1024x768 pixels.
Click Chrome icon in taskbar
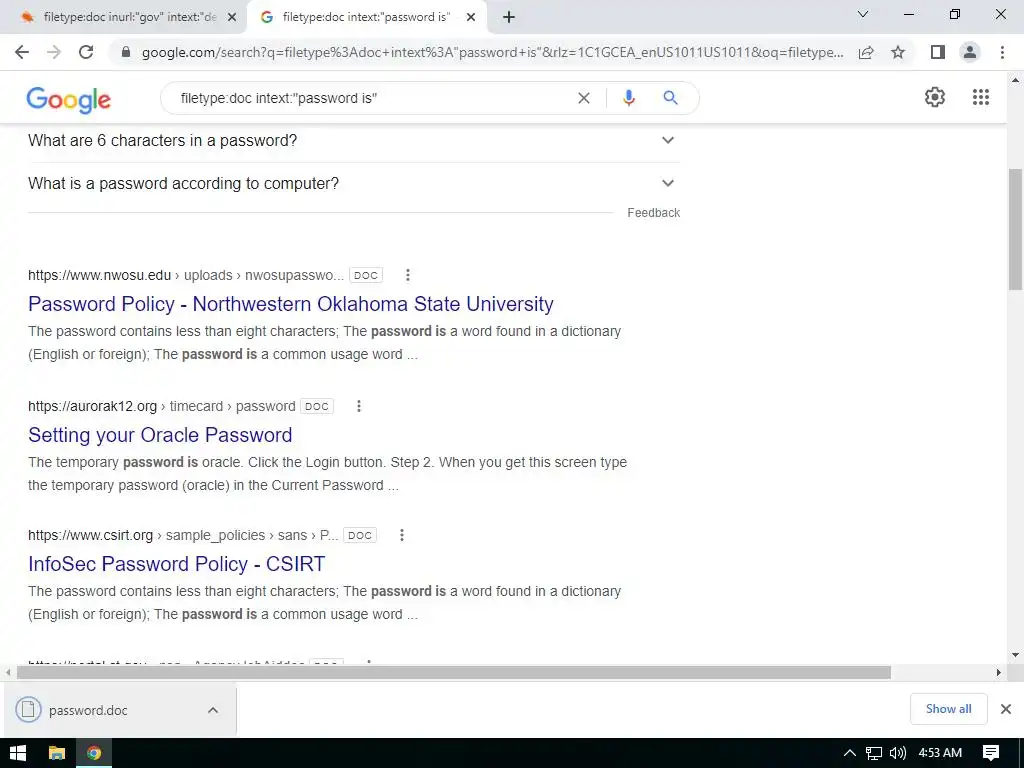pyautogui.click(x=94, y=753)
